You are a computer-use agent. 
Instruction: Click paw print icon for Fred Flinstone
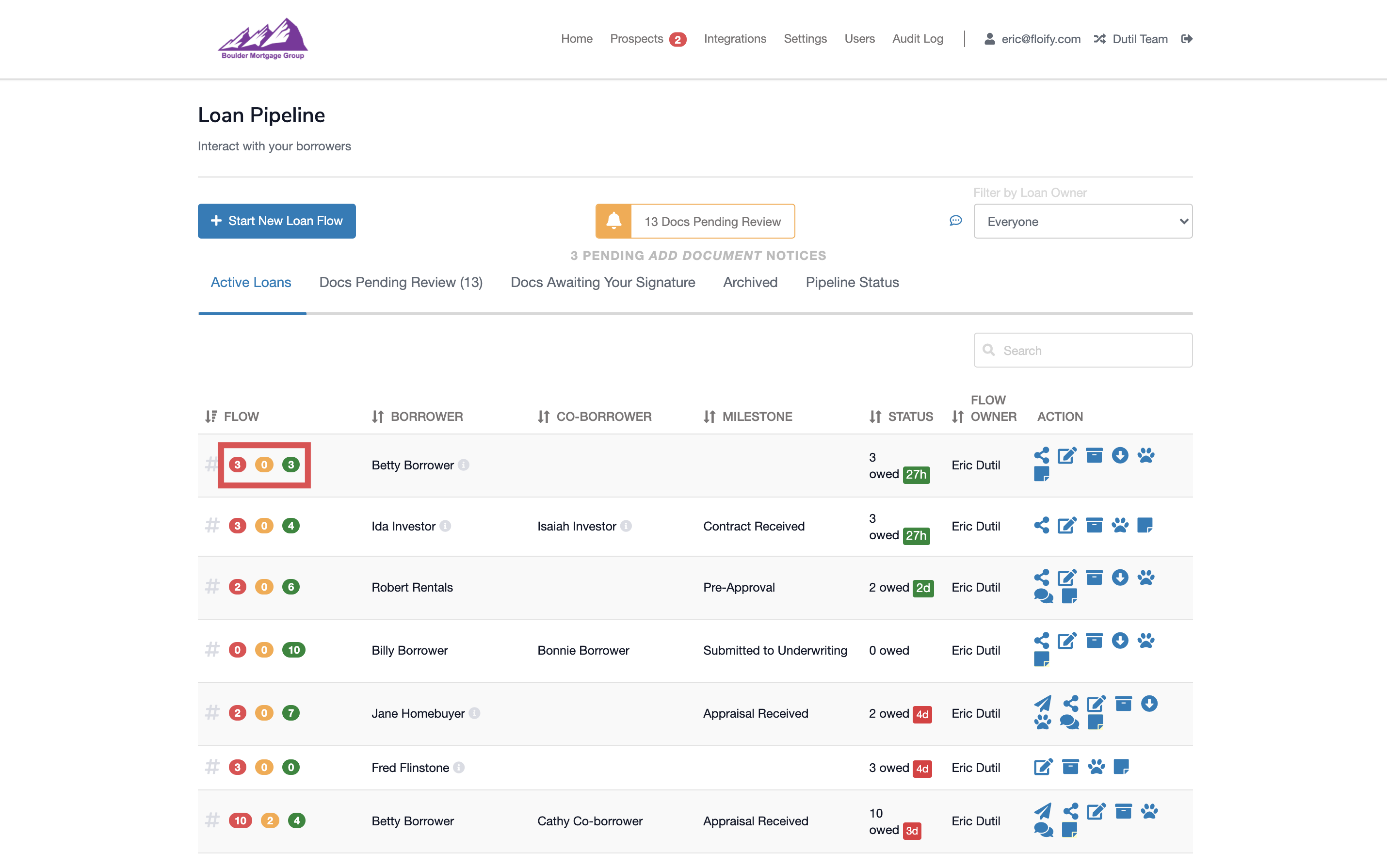[x=1096, y=767]
